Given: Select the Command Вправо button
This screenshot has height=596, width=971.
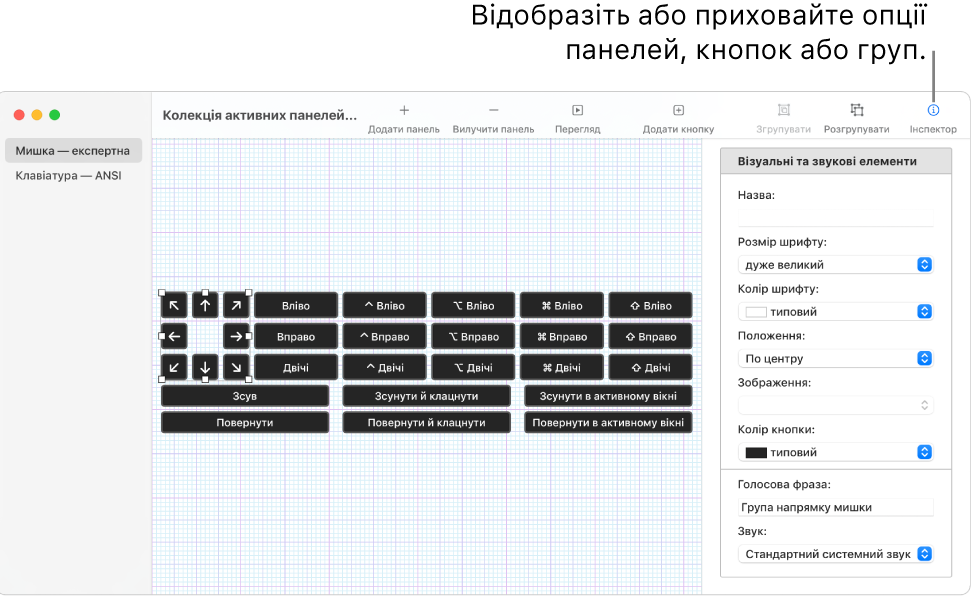Looking at the screenshot, I should tap(562, 336).
